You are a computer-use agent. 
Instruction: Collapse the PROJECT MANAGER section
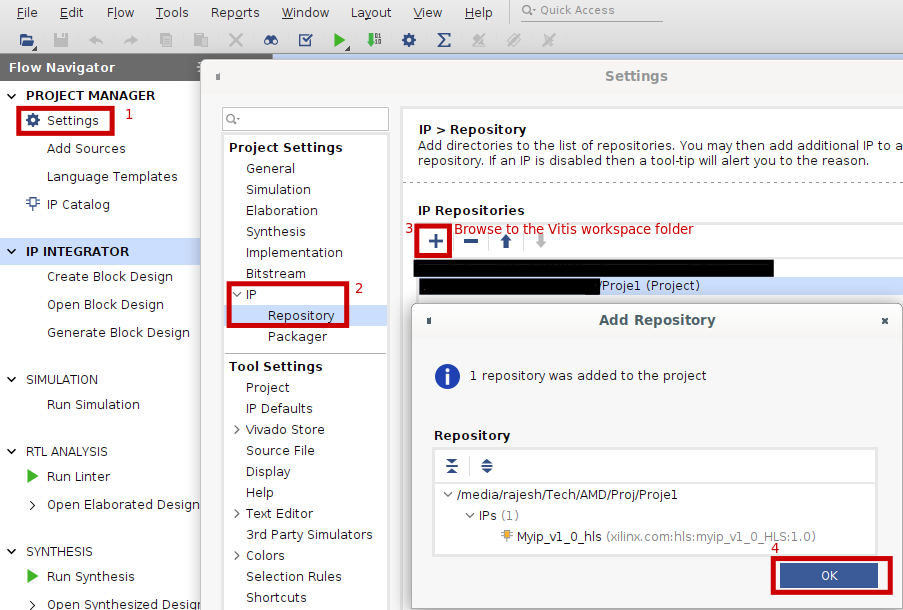(x=12, y=96)
